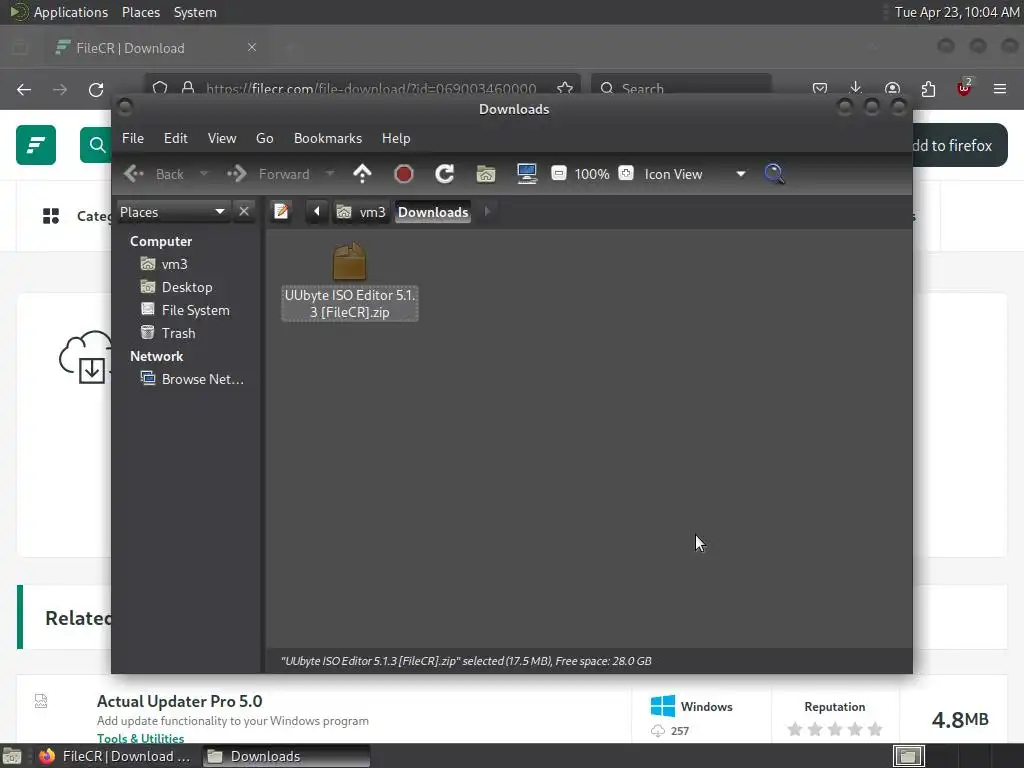1024x768 pixels.
Task: Open Computer location from toolbar
Action: coord(526,174)
